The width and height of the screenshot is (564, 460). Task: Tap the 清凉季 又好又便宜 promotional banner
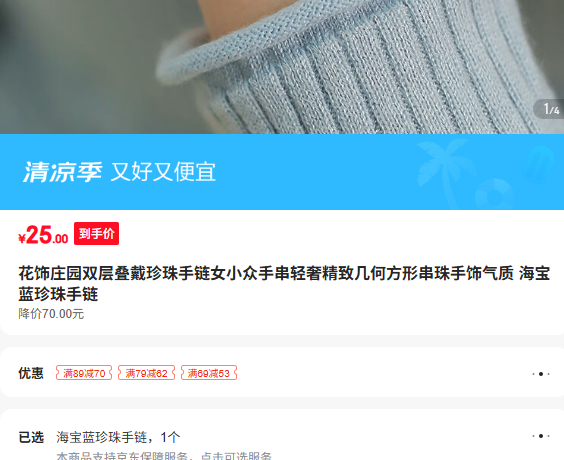tap(282, 172)
